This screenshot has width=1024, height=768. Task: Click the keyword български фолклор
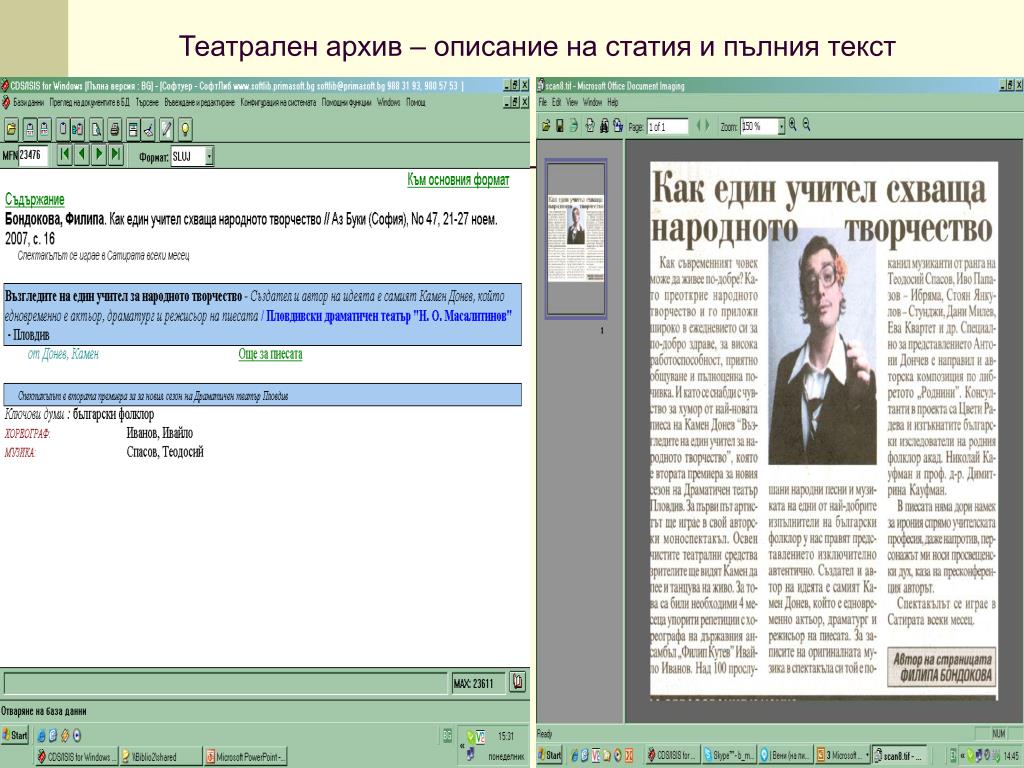click(x=114, y=415)
